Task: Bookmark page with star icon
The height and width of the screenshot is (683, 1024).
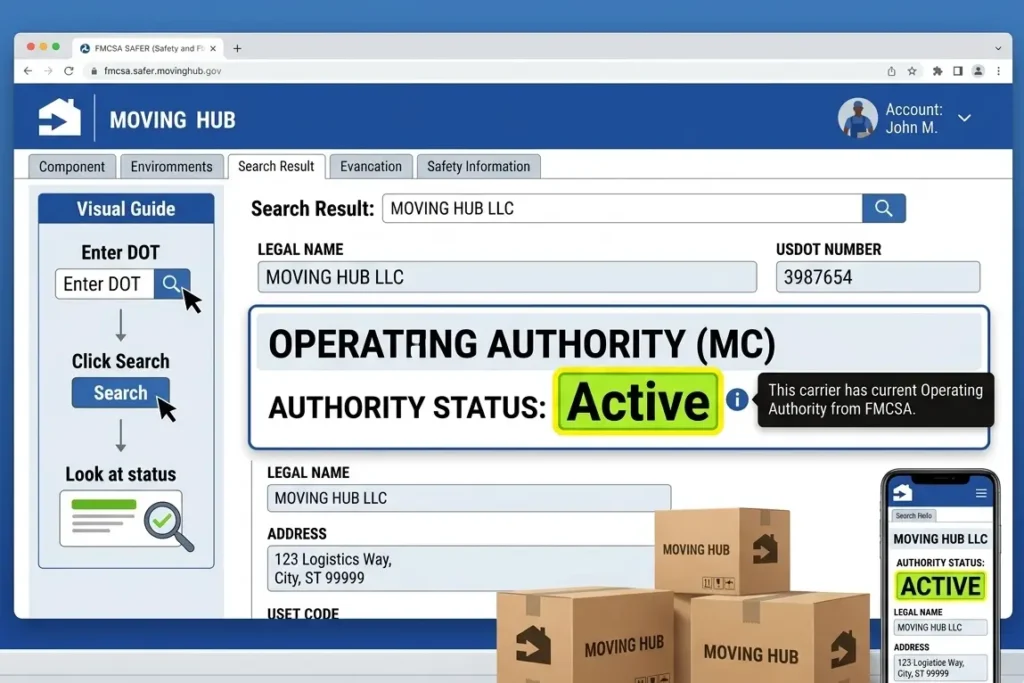Action: point(912,71)
